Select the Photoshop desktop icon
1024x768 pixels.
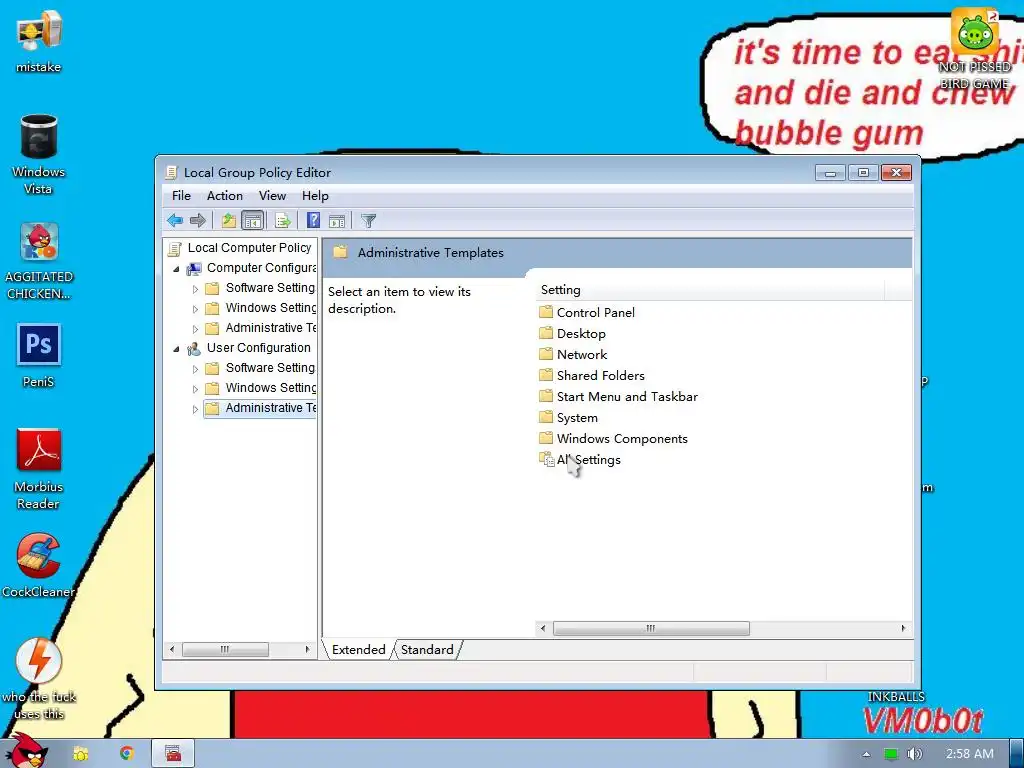tap(39, 355)
